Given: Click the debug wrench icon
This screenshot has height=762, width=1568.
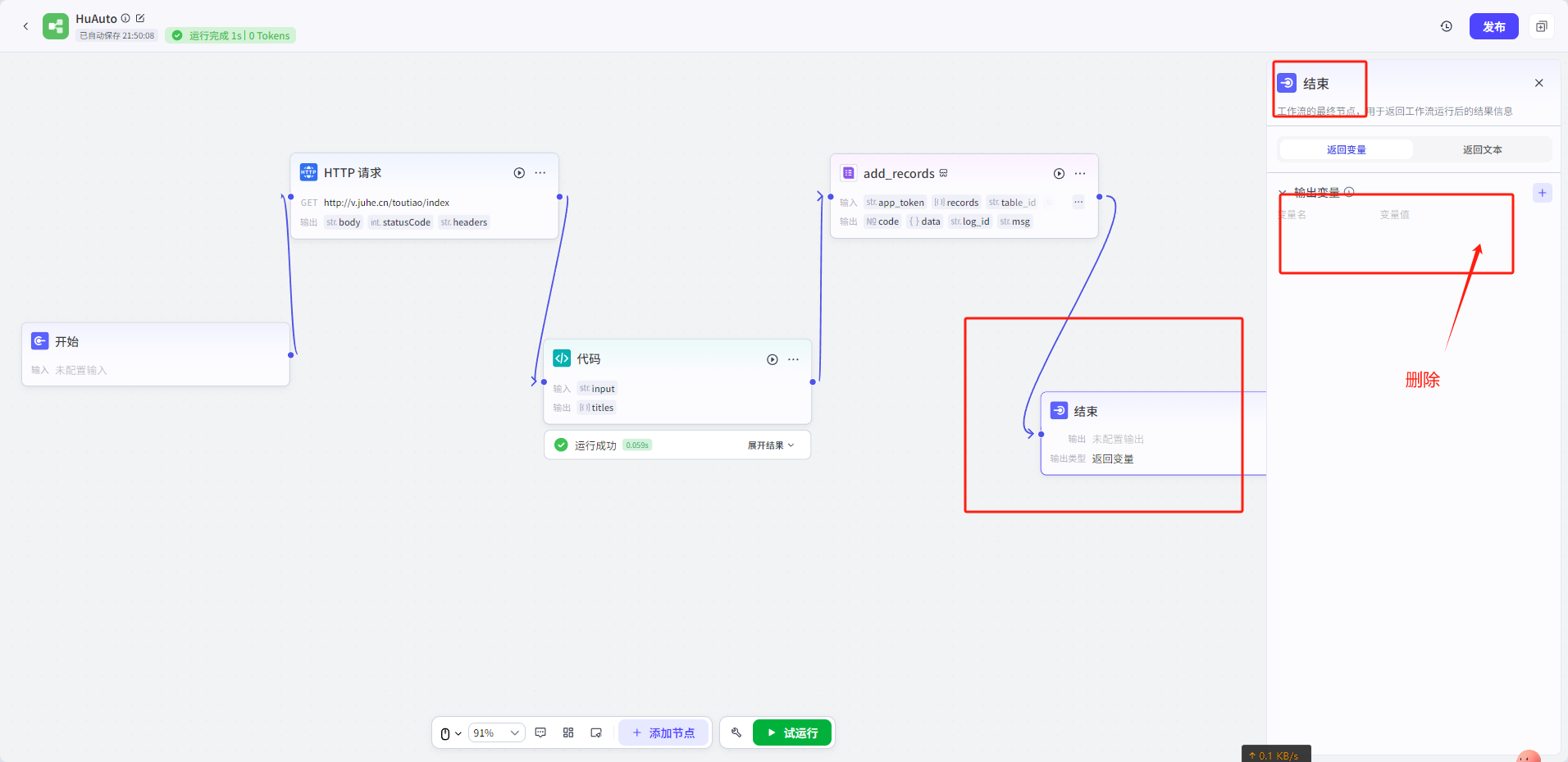Looking at the screenshot, I should point(736,732).
